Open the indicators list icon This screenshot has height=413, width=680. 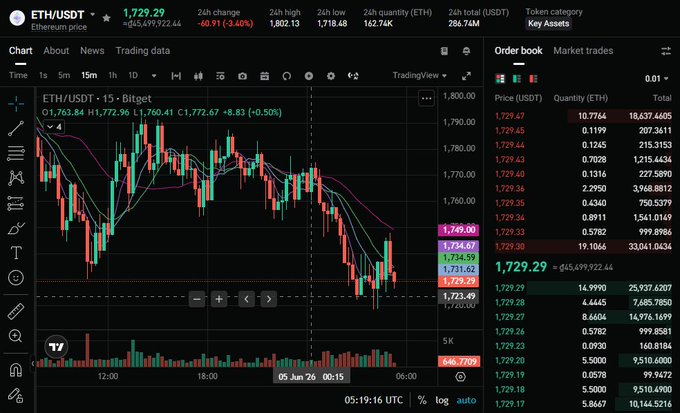coord(220,76)
